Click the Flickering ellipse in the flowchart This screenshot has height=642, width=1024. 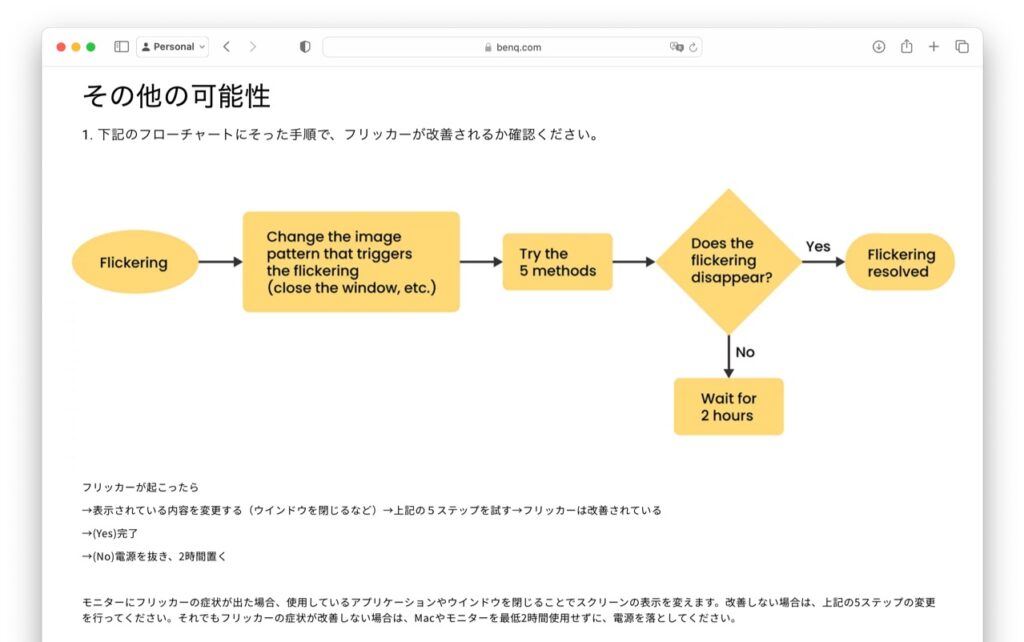[134, 261]
